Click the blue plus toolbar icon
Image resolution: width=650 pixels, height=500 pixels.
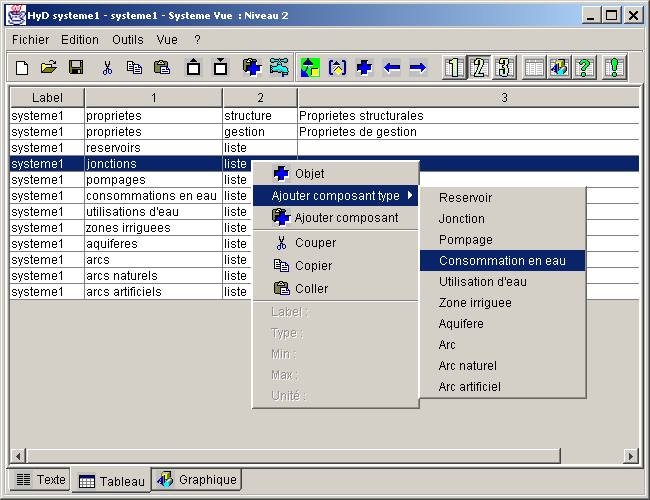pos(364,68)
